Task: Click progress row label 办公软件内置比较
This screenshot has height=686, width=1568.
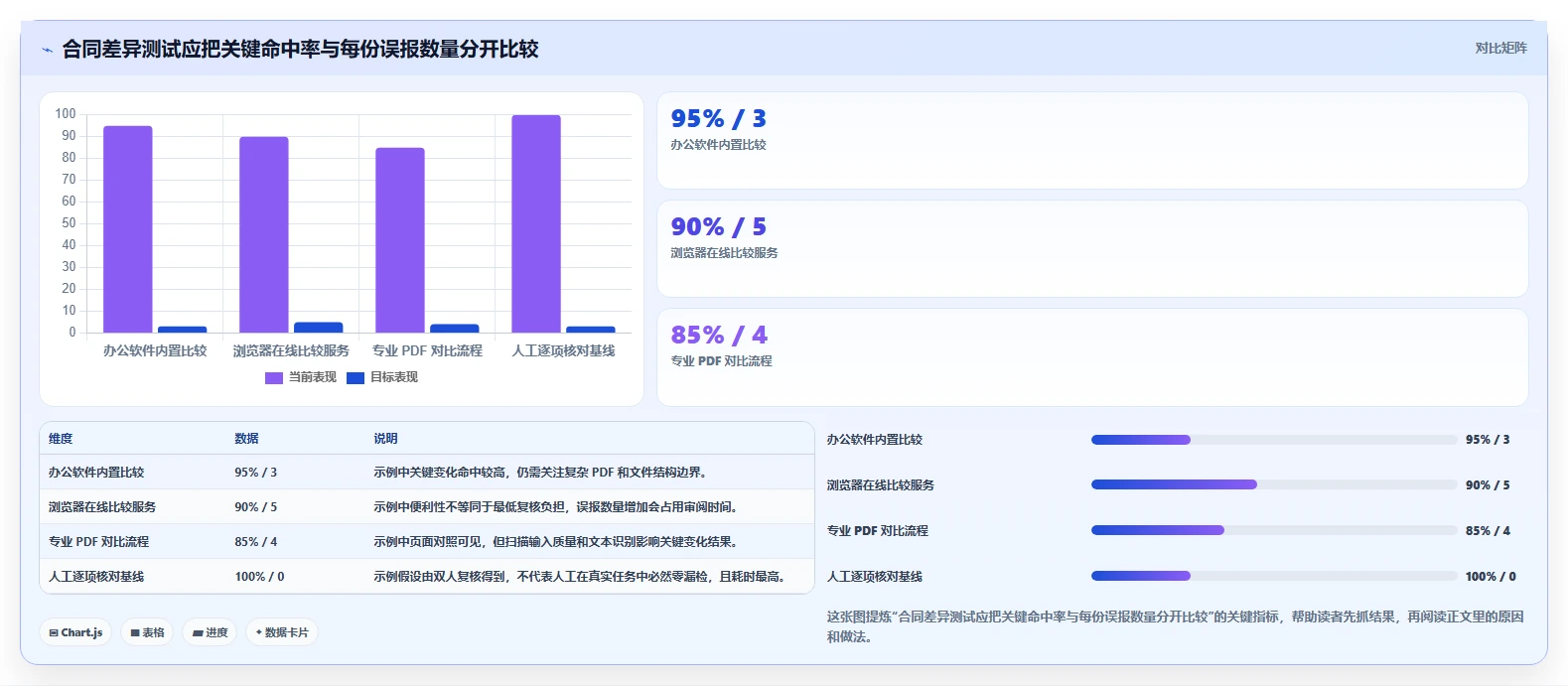Action: tap(875, 440)
